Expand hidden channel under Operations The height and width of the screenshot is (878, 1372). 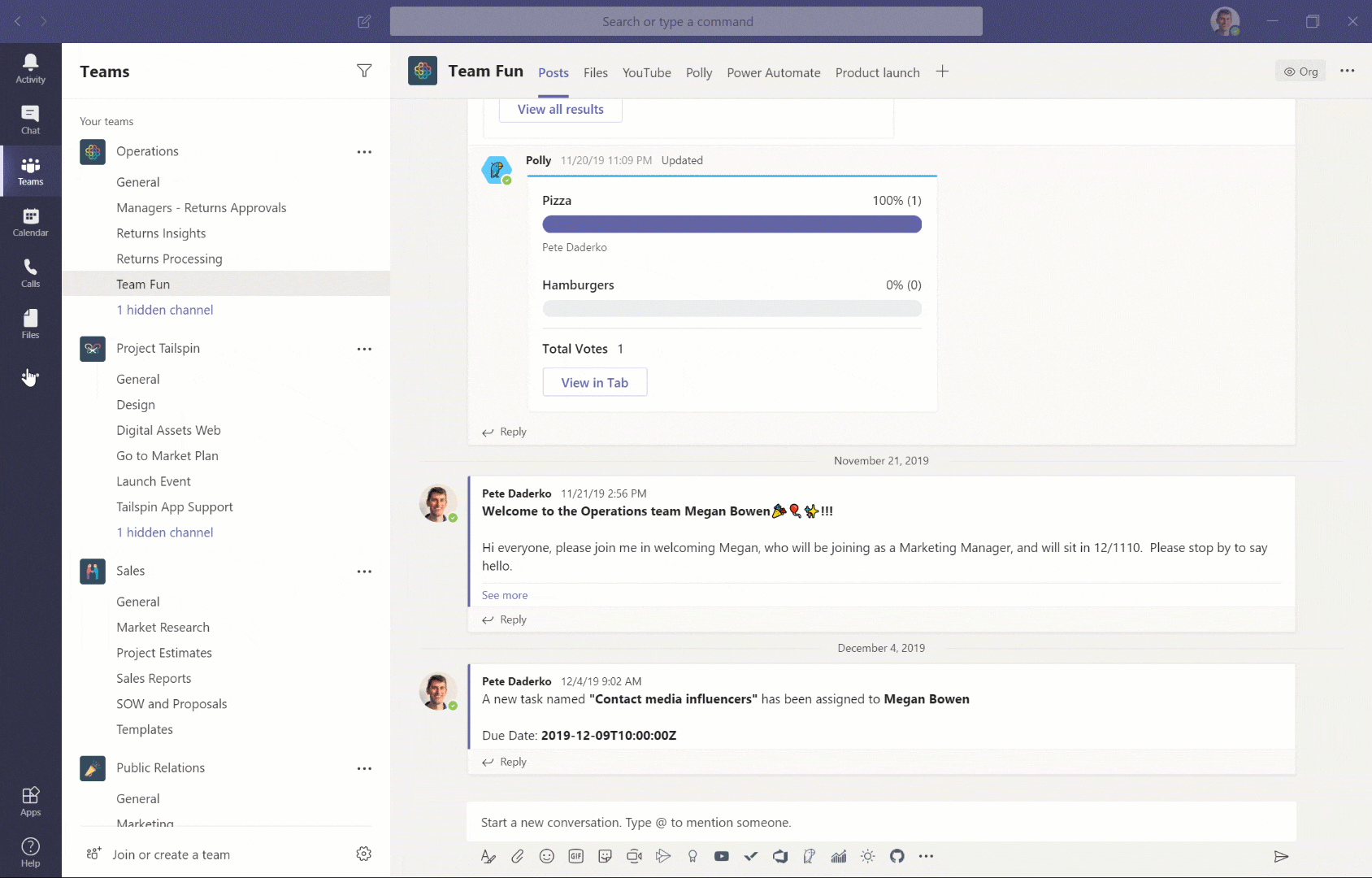165,310
